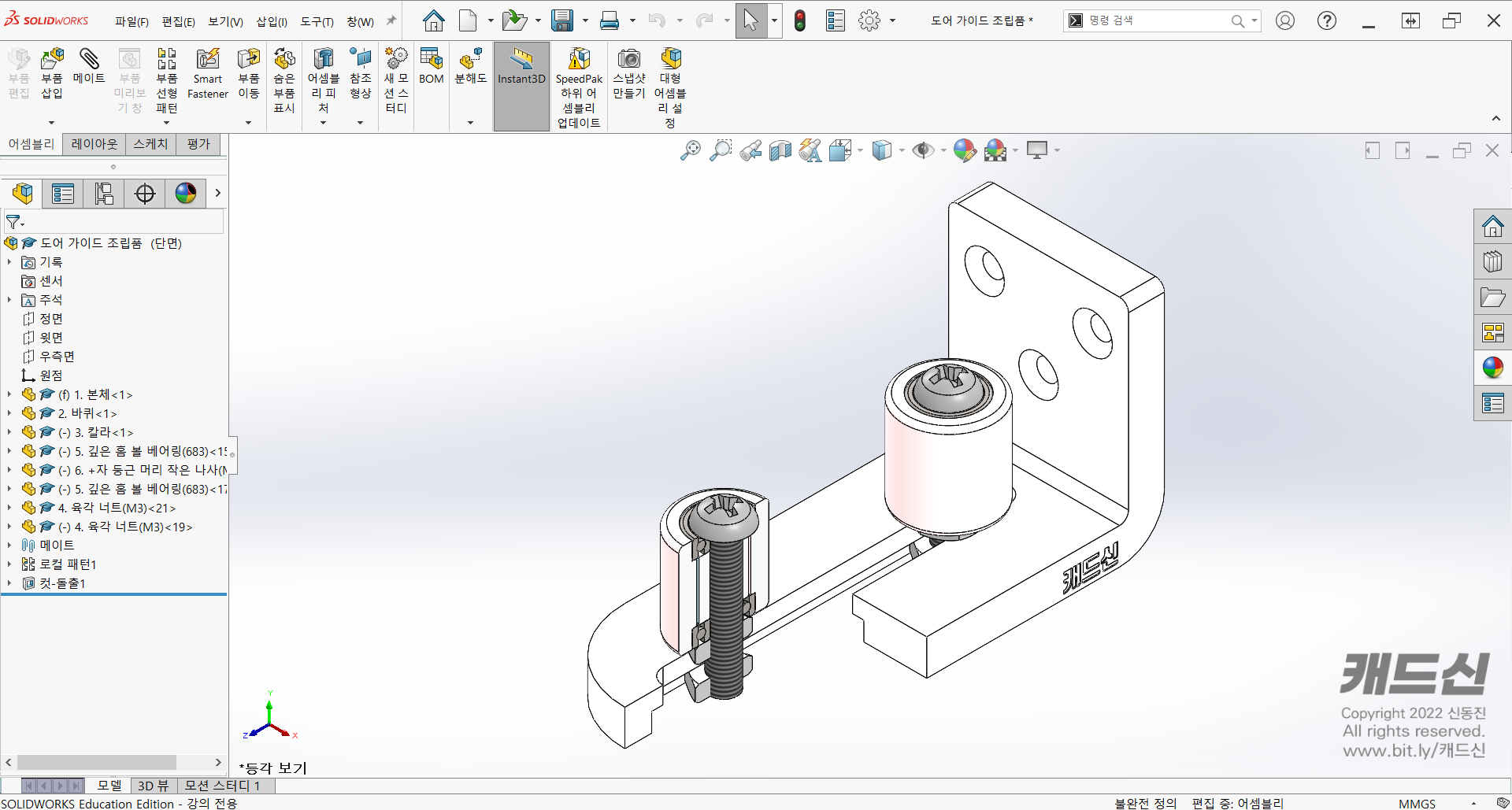Switch to 레이아웃 tab
The width and height of the screenshot is (1512, 810).
click(x=94, y=144)
